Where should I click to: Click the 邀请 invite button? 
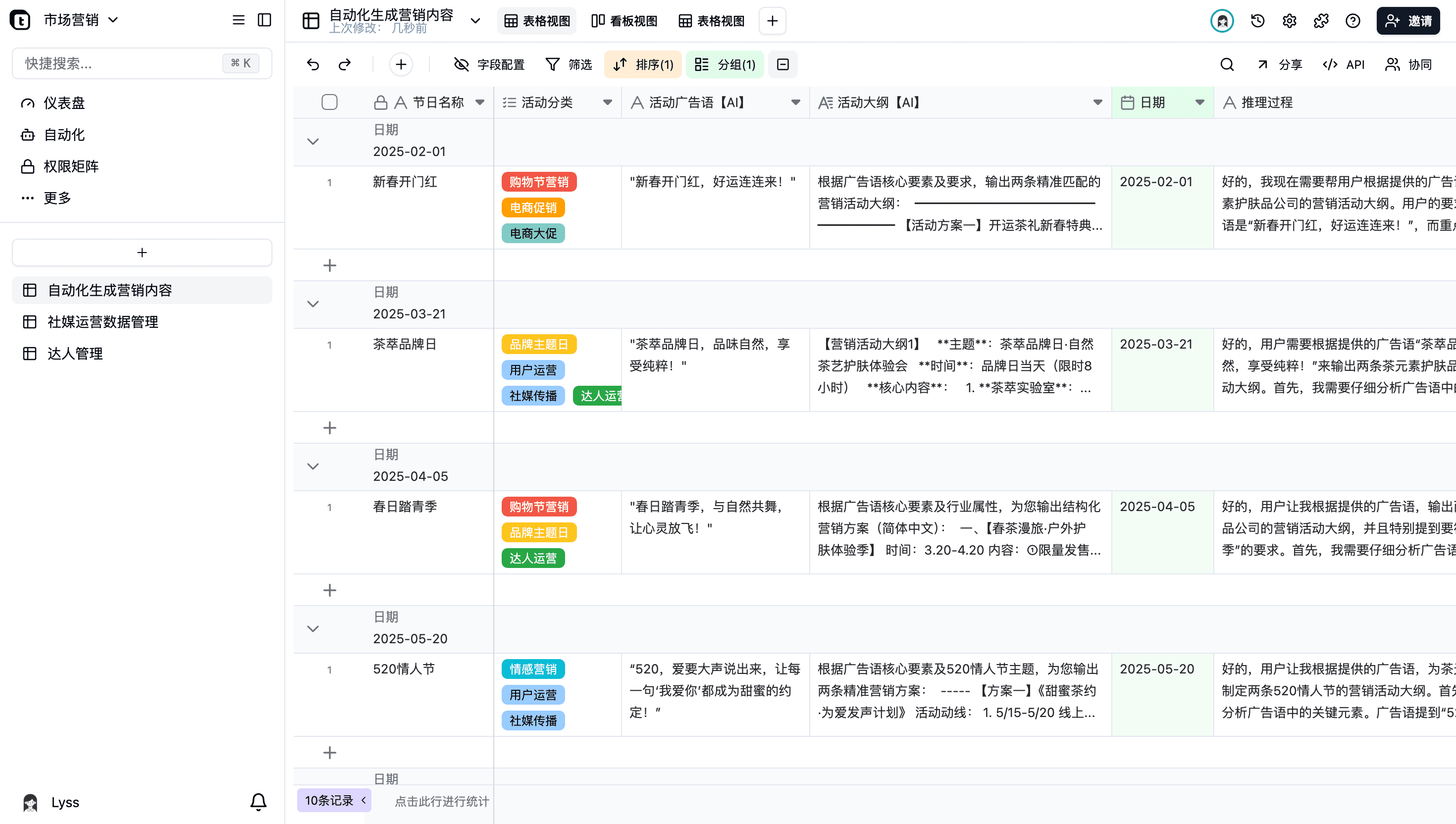1408,21
